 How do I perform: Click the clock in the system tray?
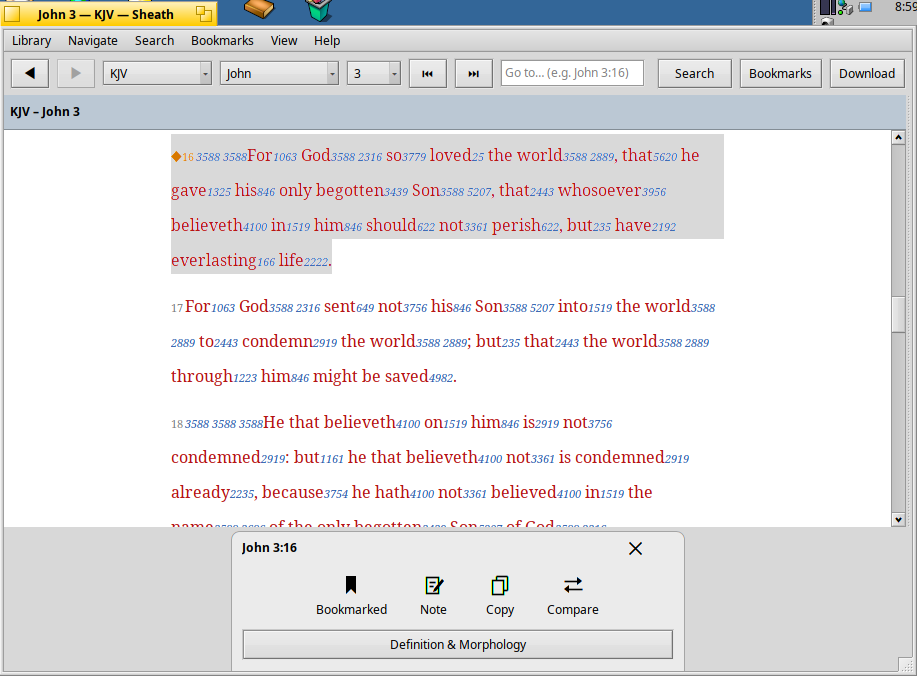coord(905,7)
